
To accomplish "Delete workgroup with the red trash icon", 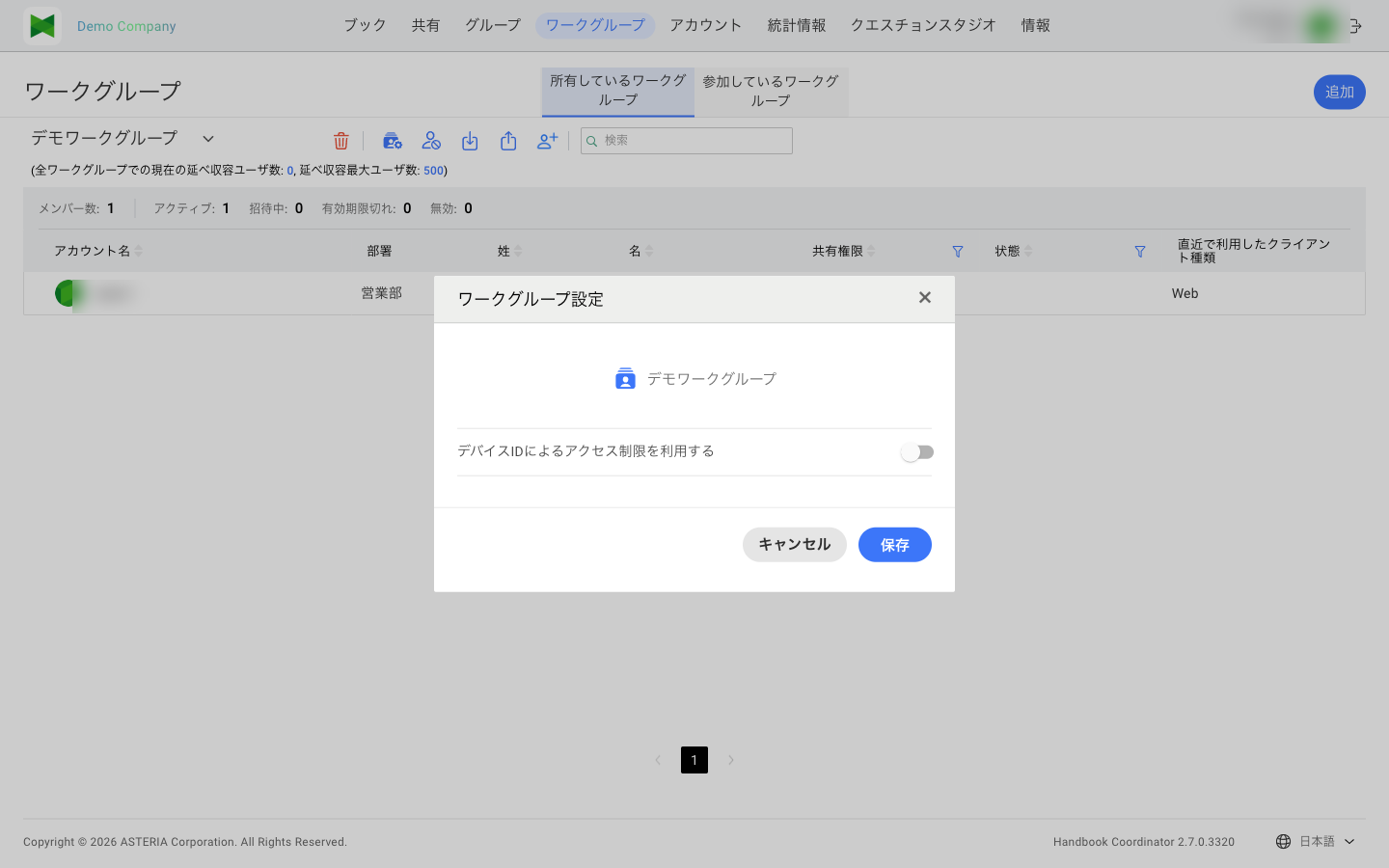I will point(340,141).
